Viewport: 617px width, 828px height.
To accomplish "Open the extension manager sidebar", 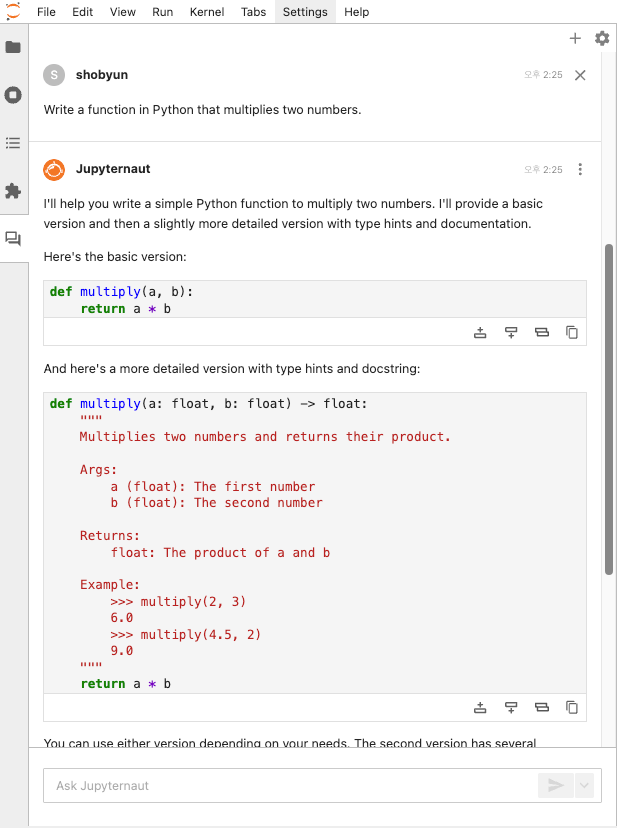I will (14, 190).
